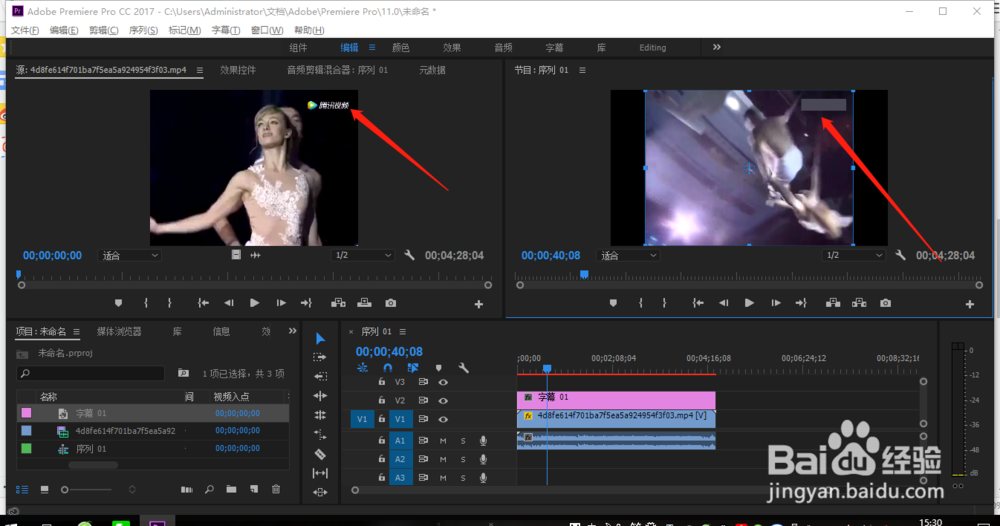Open source playback resolution 1/2 dropdown

tap(362, 255)
